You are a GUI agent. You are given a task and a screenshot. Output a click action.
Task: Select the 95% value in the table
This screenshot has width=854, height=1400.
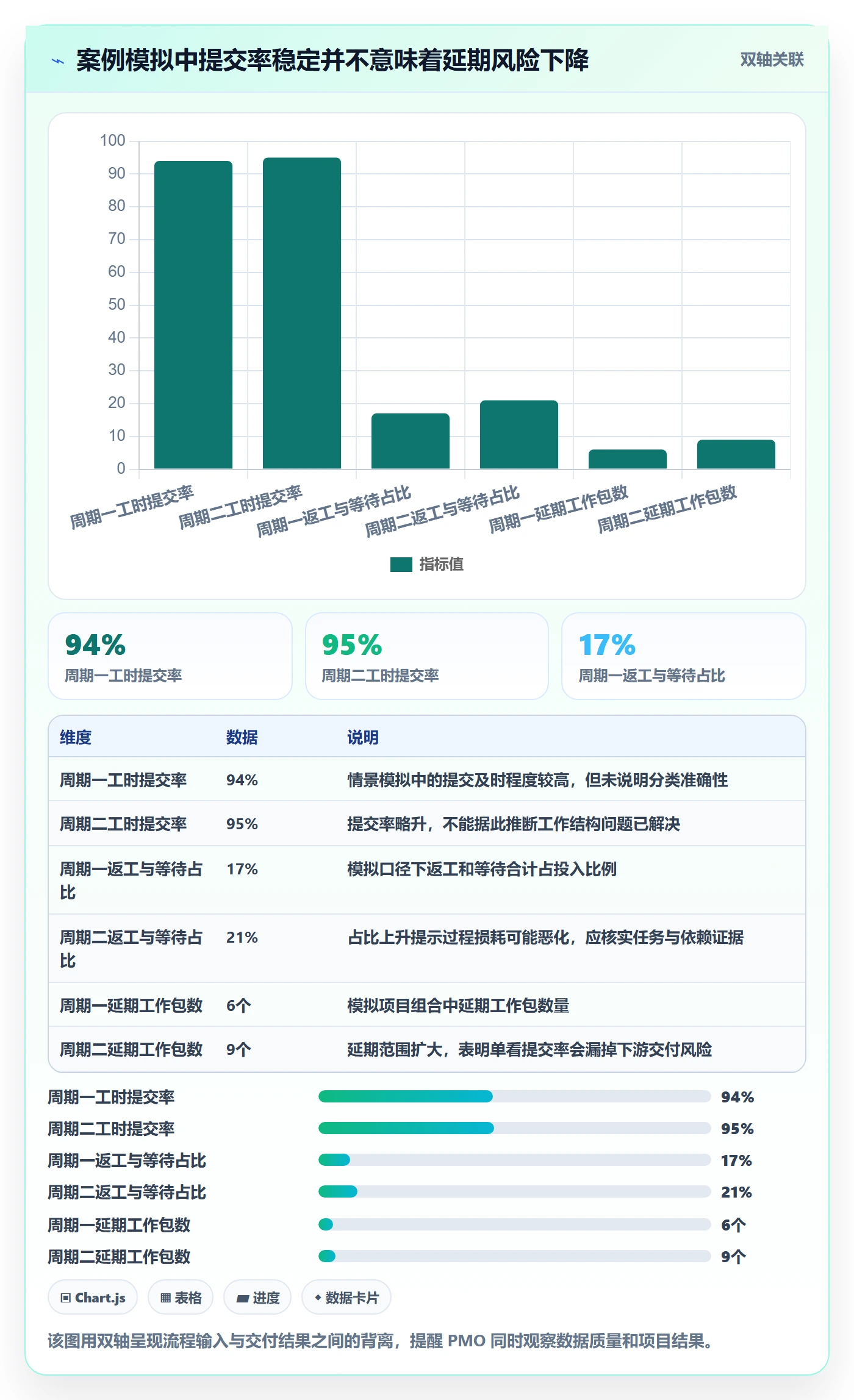pos(242,824)
